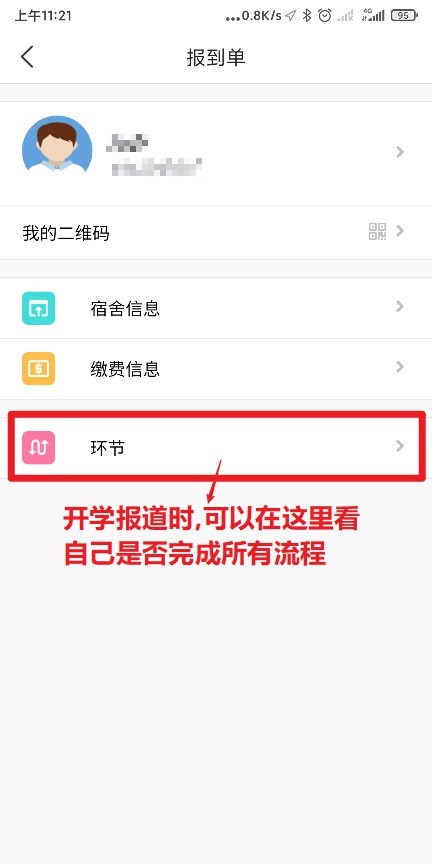Viewport: 432px width, 864px height.
Task: Expand 宿舍信息 row chevron
Action: coord(400,307)
